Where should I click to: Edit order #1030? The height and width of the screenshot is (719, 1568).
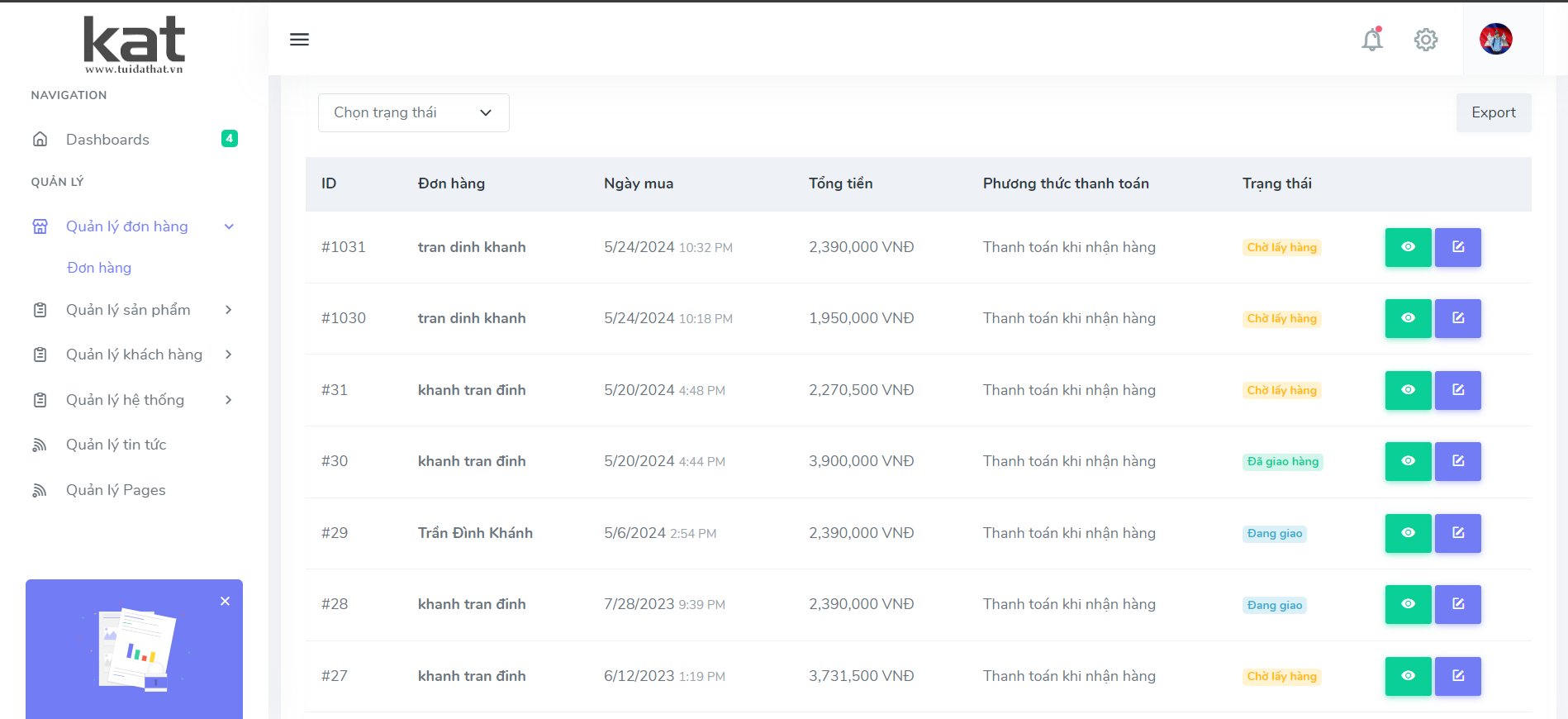tap(1458, 318)
